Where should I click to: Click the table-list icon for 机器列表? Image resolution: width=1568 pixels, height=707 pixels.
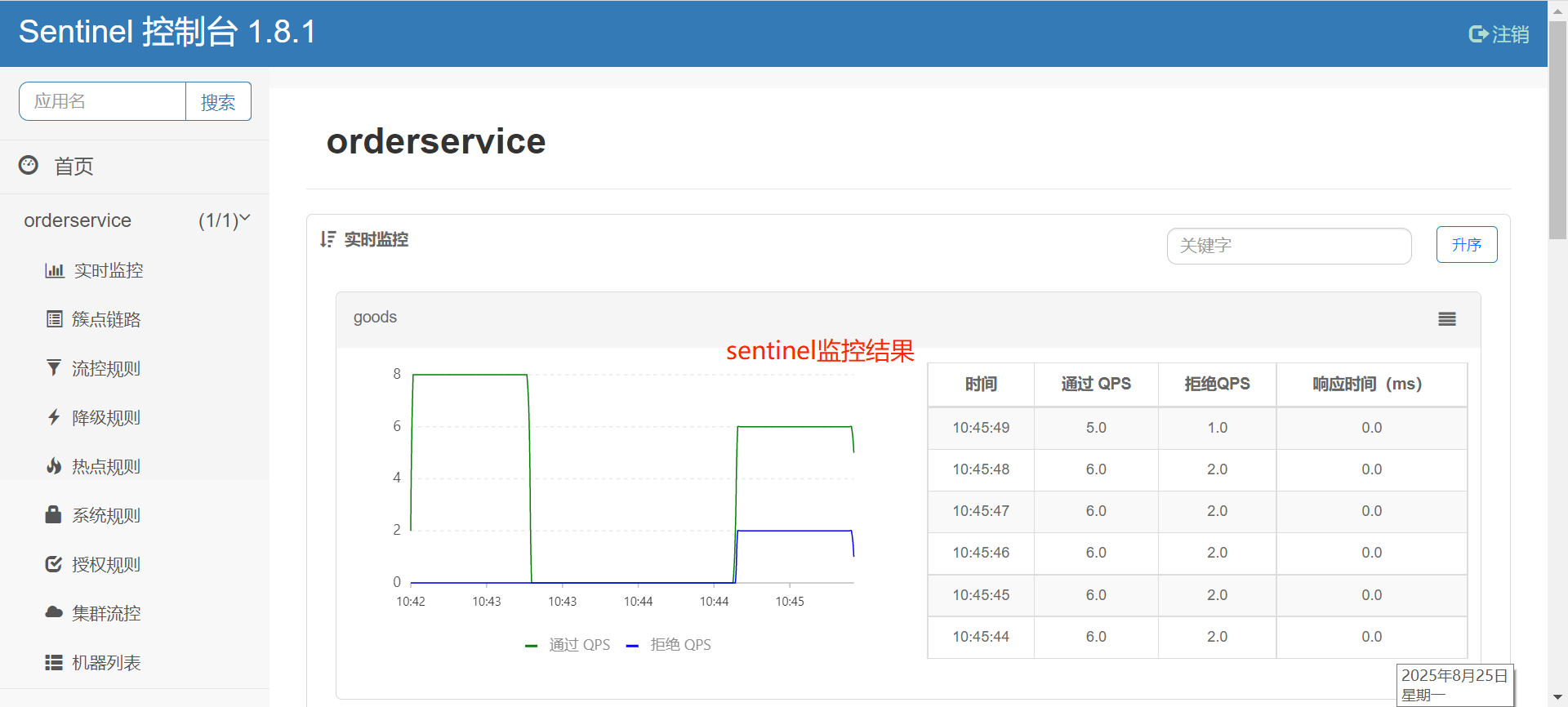(54, 662)
